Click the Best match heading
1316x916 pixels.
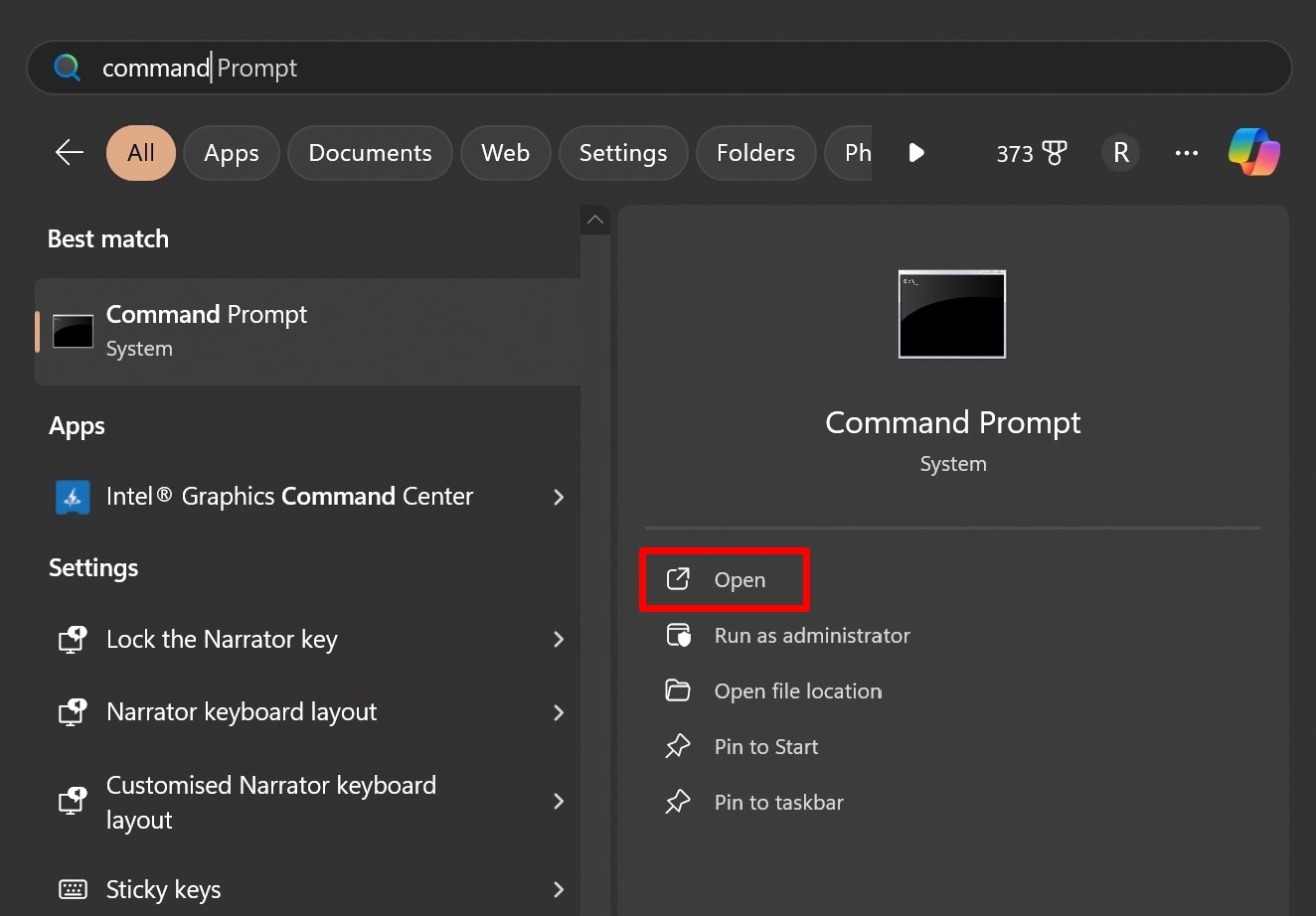click(x=108, y=239)
